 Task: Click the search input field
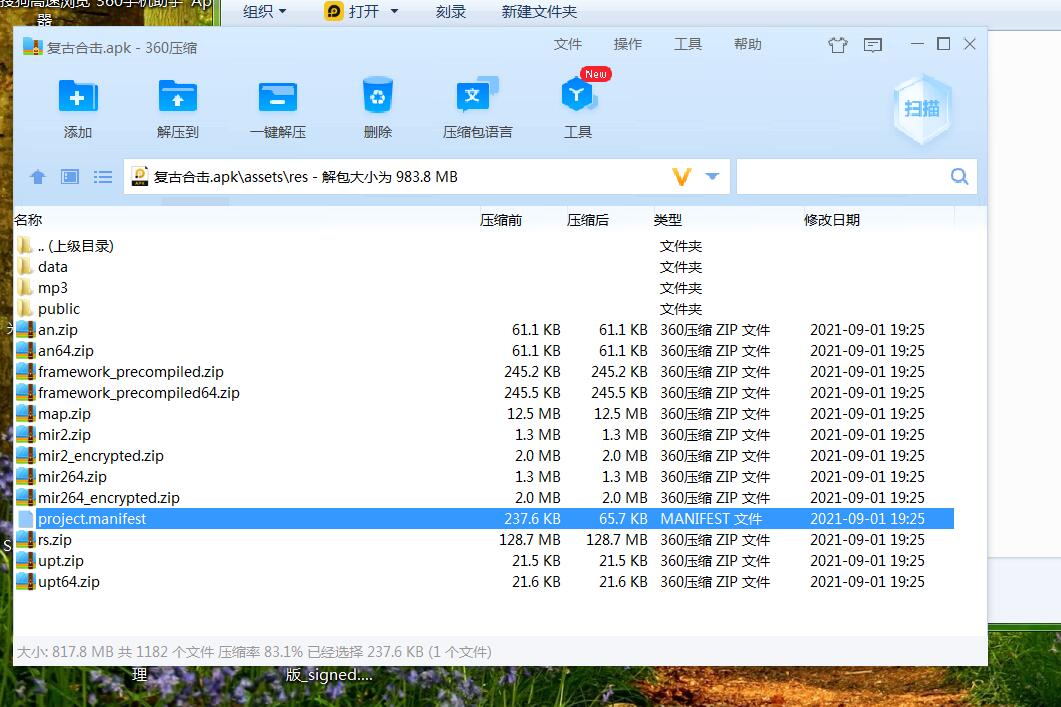[842, 177]
